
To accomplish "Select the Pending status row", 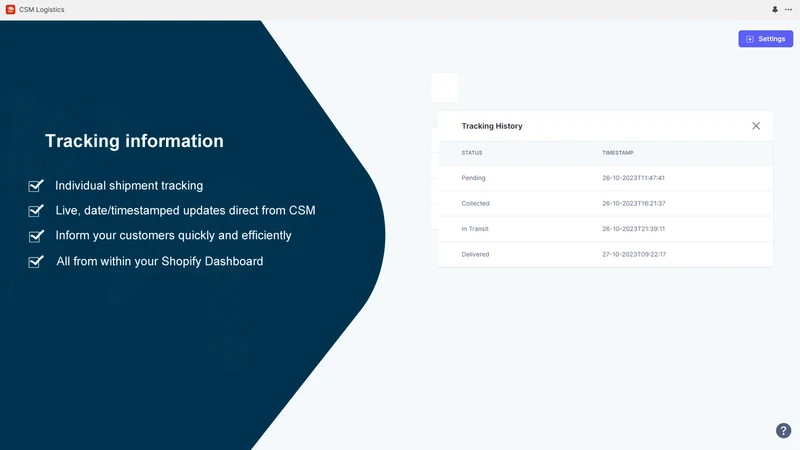I will pos(605,178).
